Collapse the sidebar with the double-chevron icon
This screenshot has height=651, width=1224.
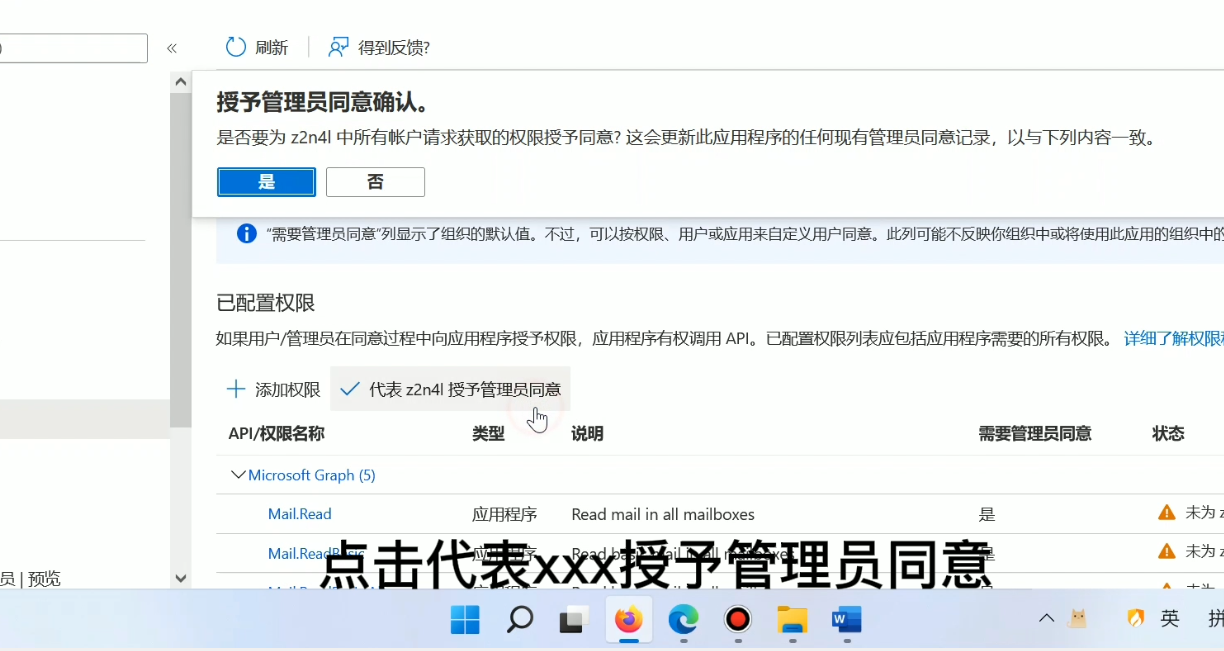tap(172, 48)
